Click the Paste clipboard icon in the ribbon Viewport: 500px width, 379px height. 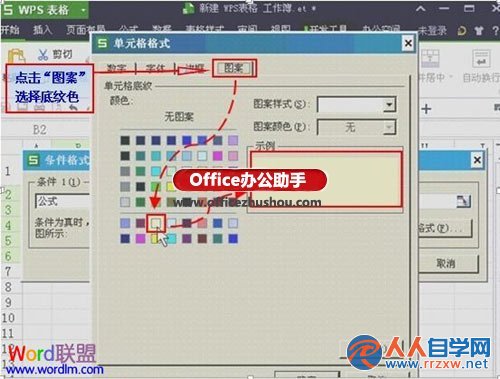coord(16,55)
